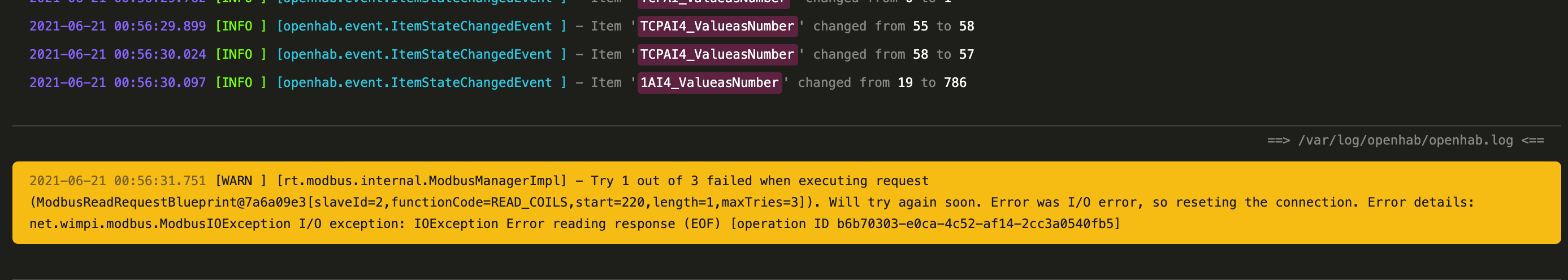
Task: Select highlighted TCPAI4_ValueasNumber on the 58 to 57 line
Action: [717, 54]
